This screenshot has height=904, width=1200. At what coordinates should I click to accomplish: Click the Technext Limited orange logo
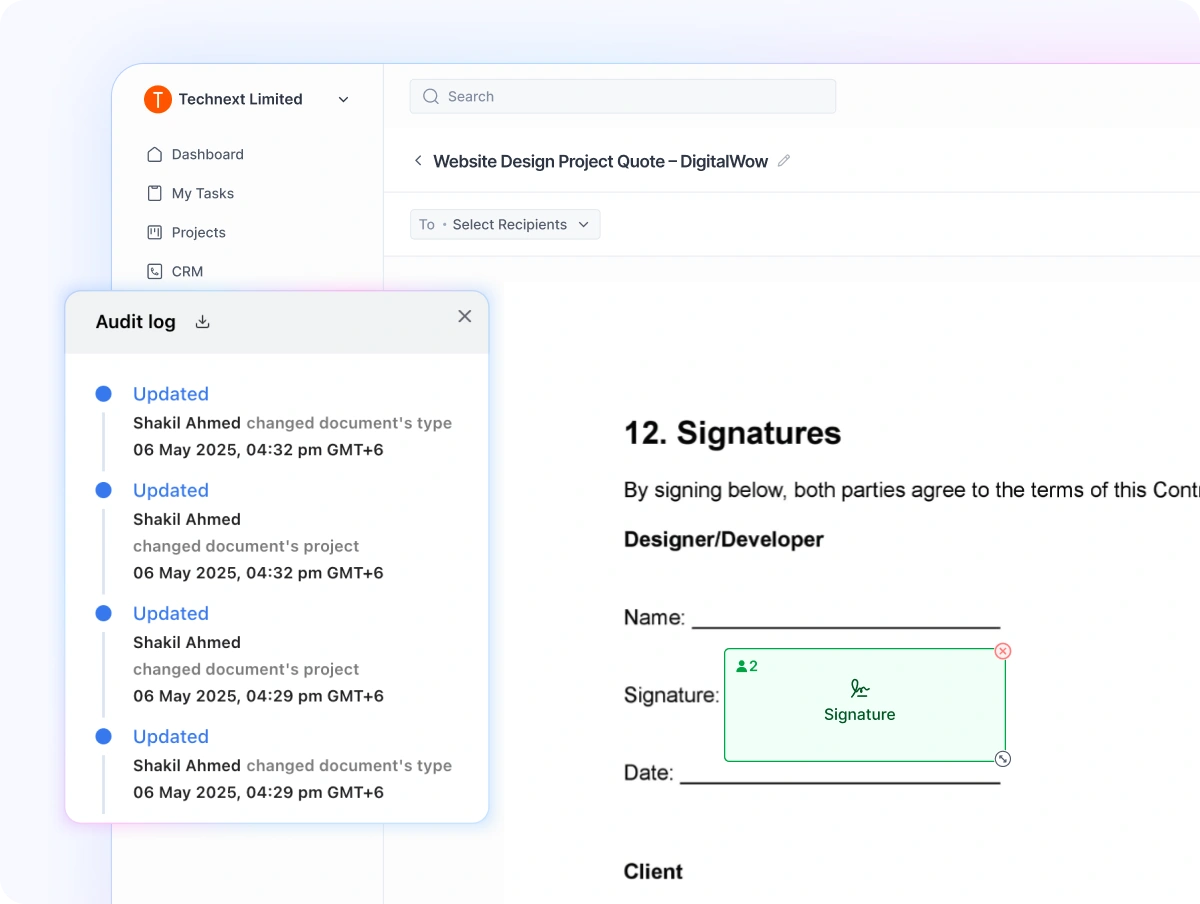pyautogui.click(x=158, y=99)
